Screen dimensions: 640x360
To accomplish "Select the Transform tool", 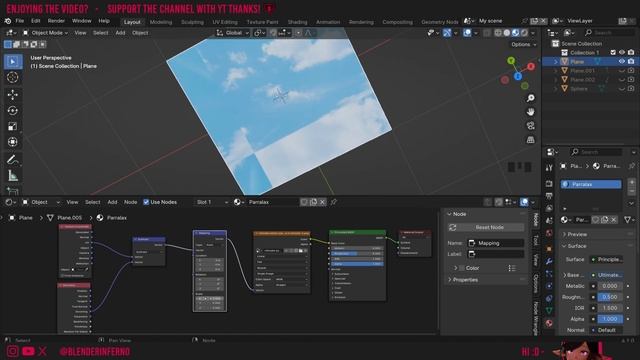I will click(13, 142).
